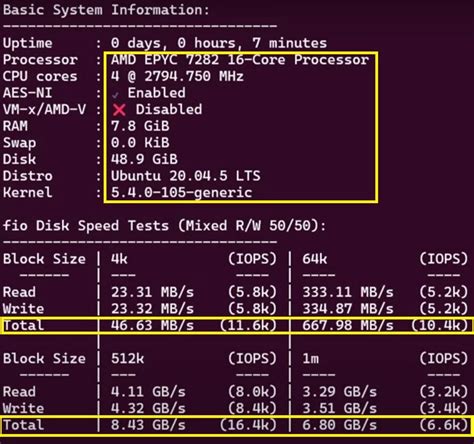
Task: Click the red X Disabled icon
Action: [119, 110]
